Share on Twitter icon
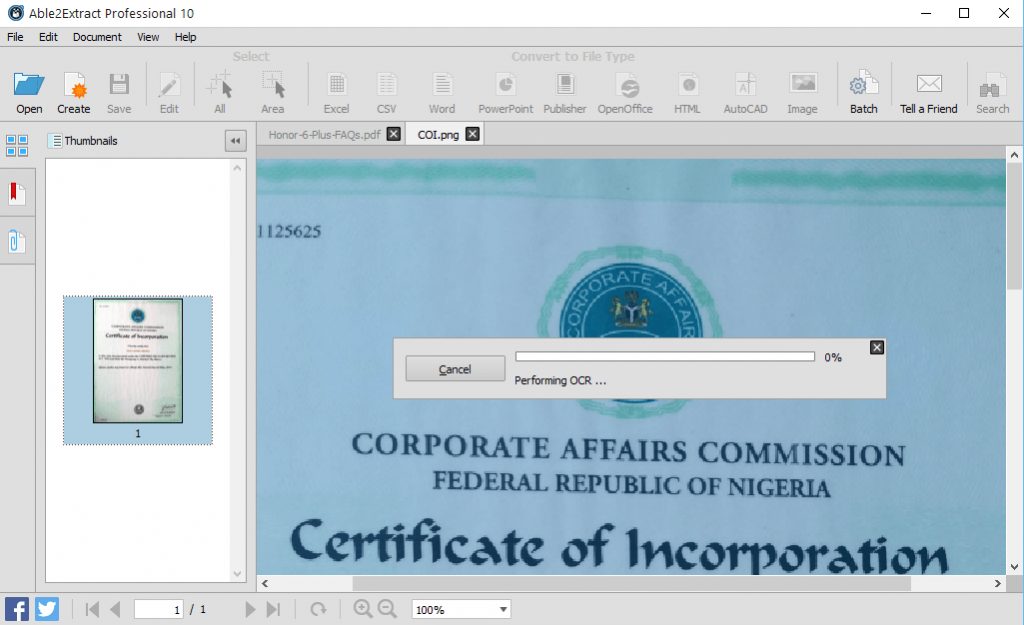 pyautogui.click(x=47, y=609)
